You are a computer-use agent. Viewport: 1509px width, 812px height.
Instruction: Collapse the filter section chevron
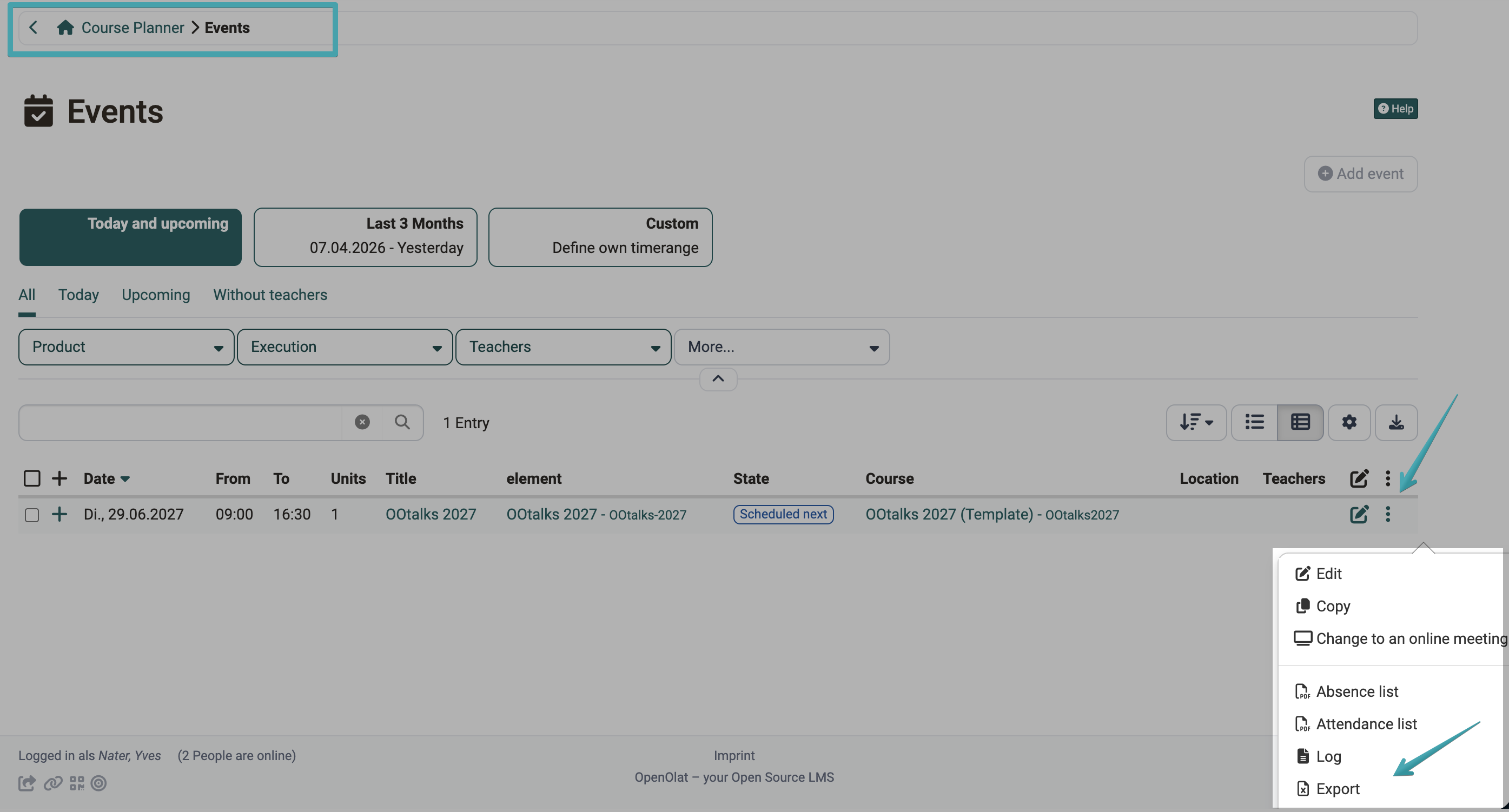coord(718,379)
